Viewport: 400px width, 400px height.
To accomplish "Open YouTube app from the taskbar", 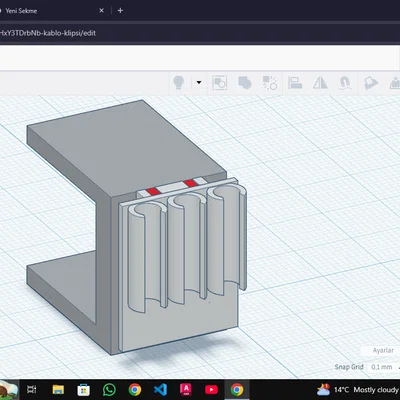I will coord(211,389).
